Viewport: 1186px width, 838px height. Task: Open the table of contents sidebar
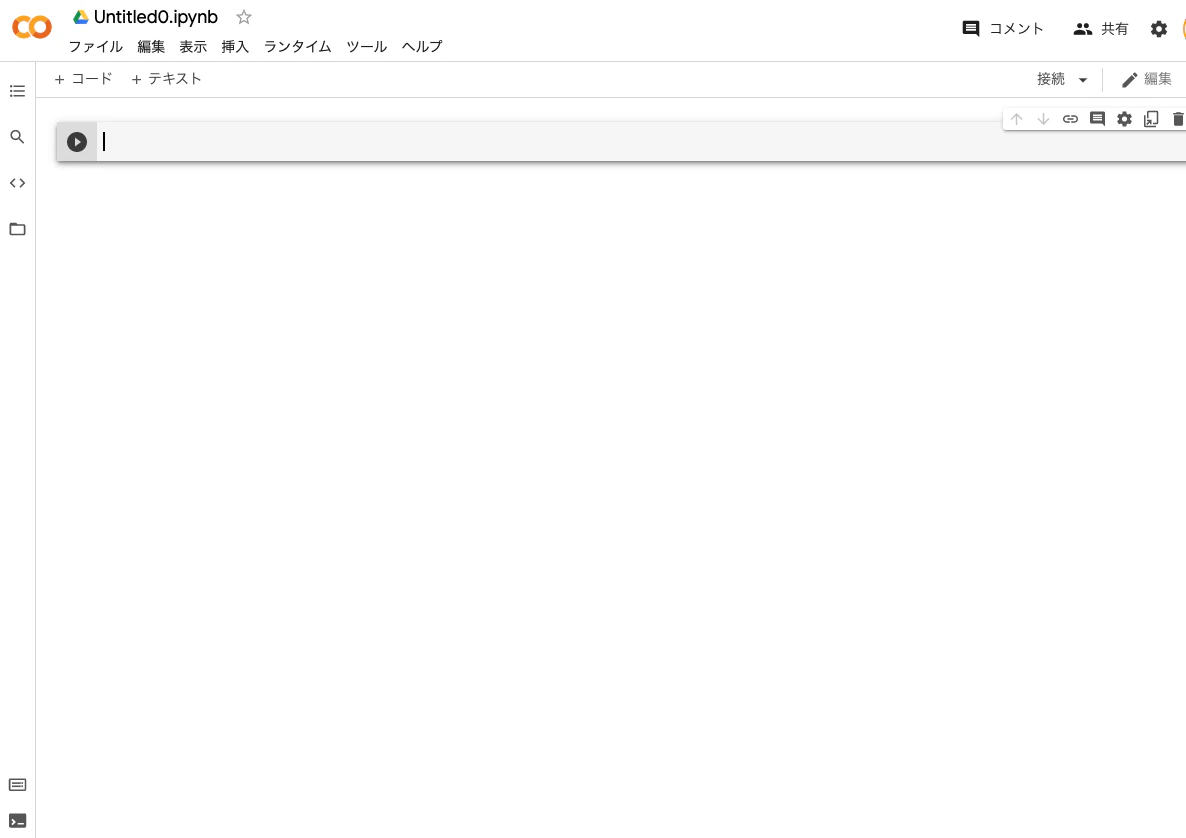(x=17, y=91)
